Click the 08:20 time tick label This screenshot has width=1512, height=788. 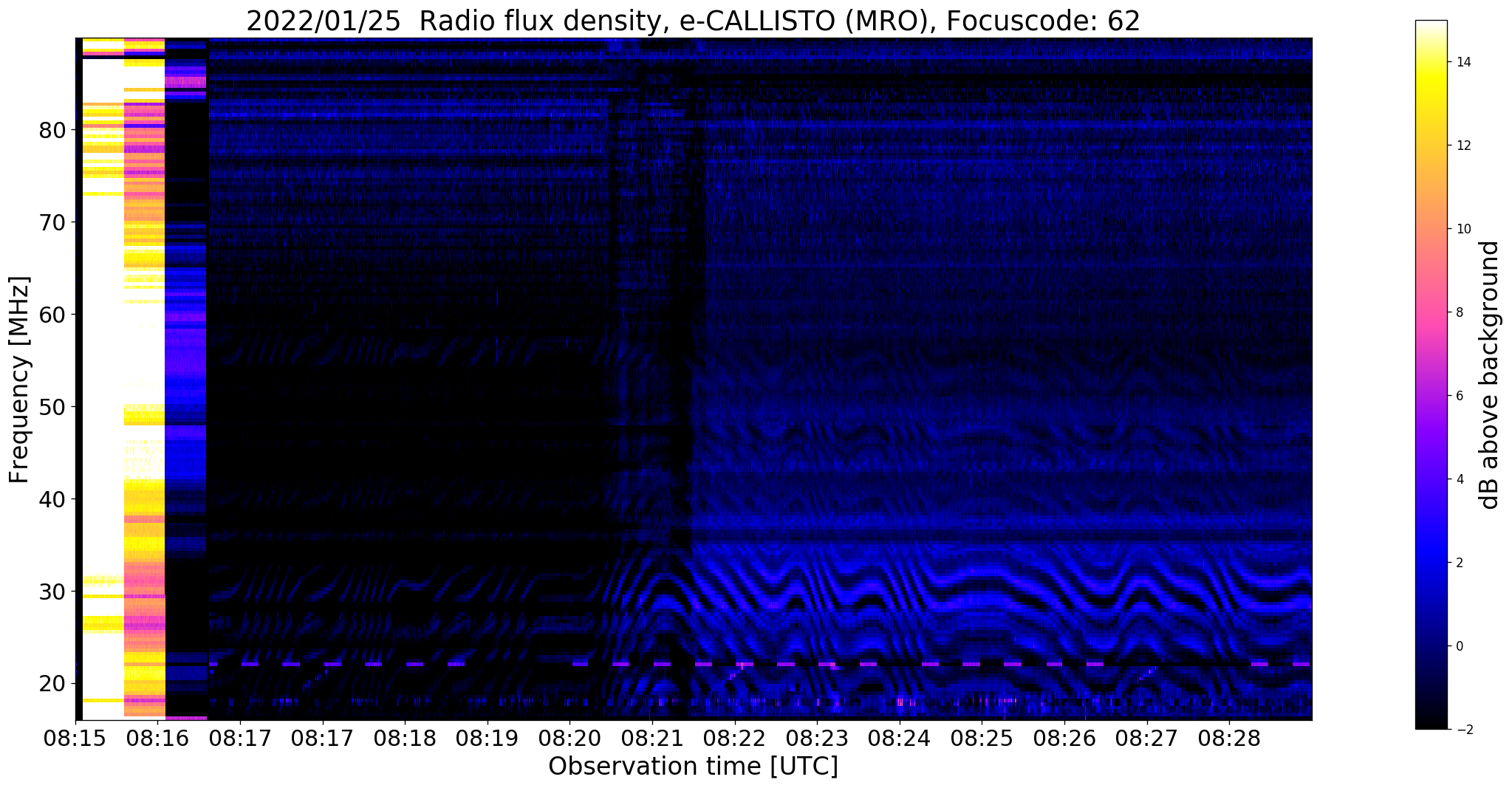569,739
